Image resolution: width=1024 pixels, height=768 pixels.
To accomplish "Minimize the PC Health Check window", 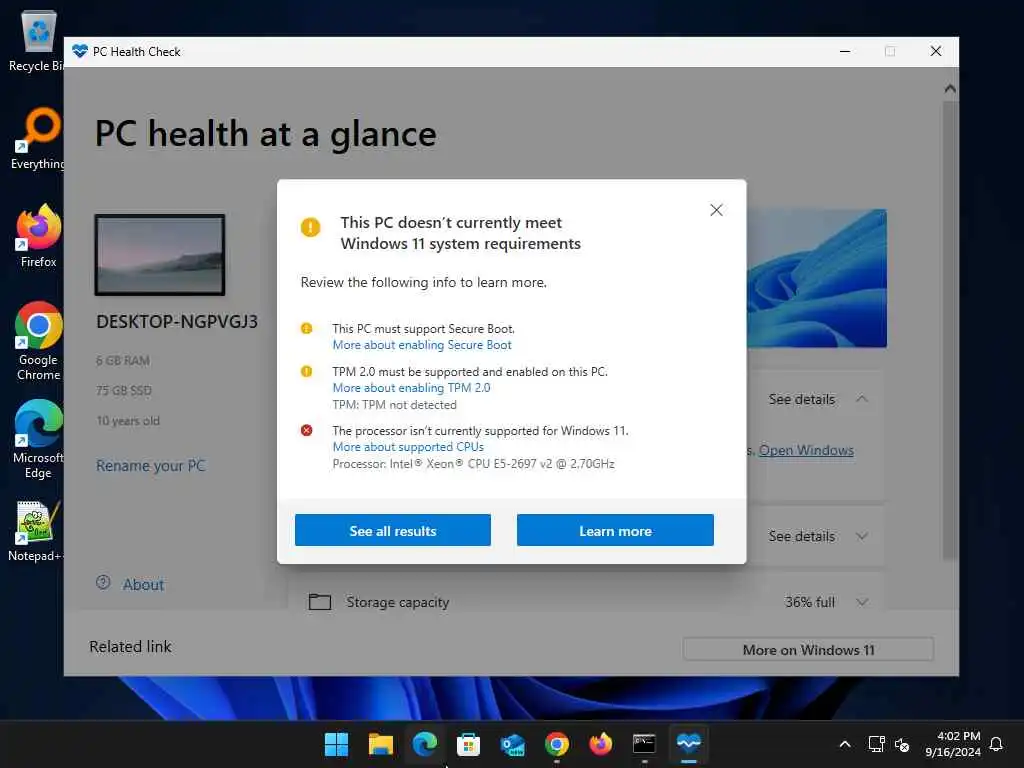I will pos(844,51).
